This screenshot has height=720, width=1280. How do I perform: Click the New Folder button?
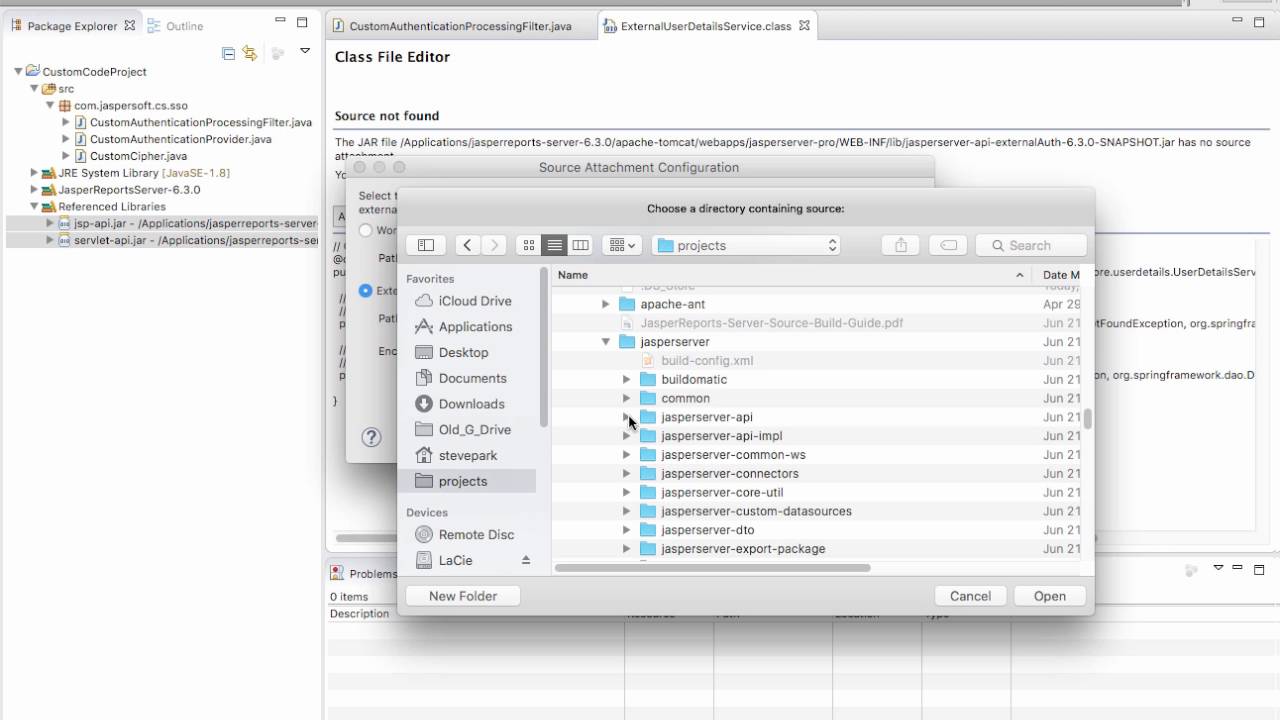[x=463, y=596]
